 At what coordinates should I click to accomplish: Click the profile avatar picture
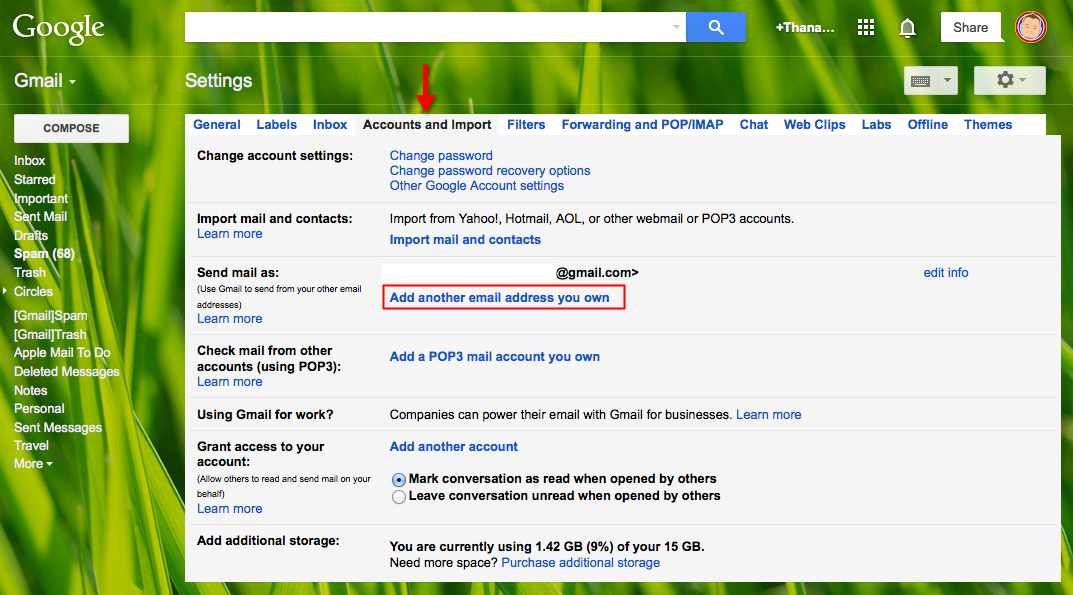click(1031, 27)
